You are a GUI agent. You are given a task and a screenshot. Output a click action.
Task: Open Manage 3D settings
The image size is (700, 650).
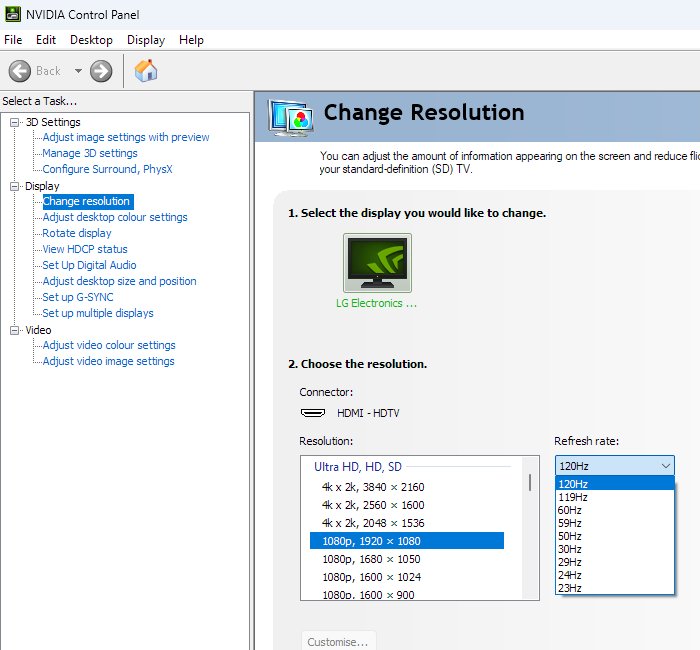[90, 153]
